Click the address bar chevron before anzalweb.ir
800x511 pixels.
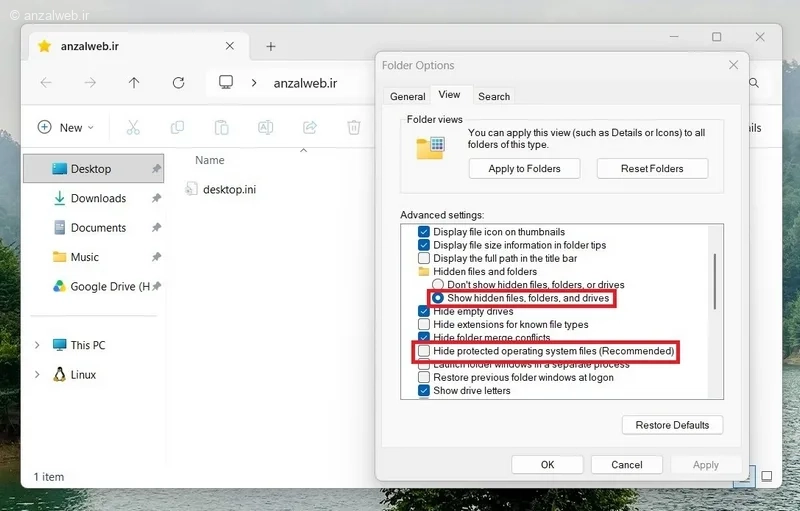pos(254,83)
